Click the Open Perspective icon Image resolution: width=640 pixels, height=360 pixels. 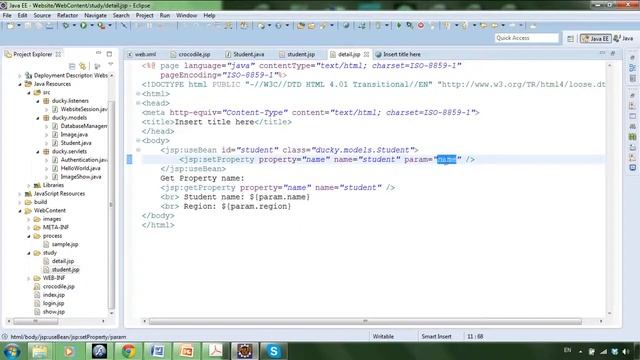(570, 39)
